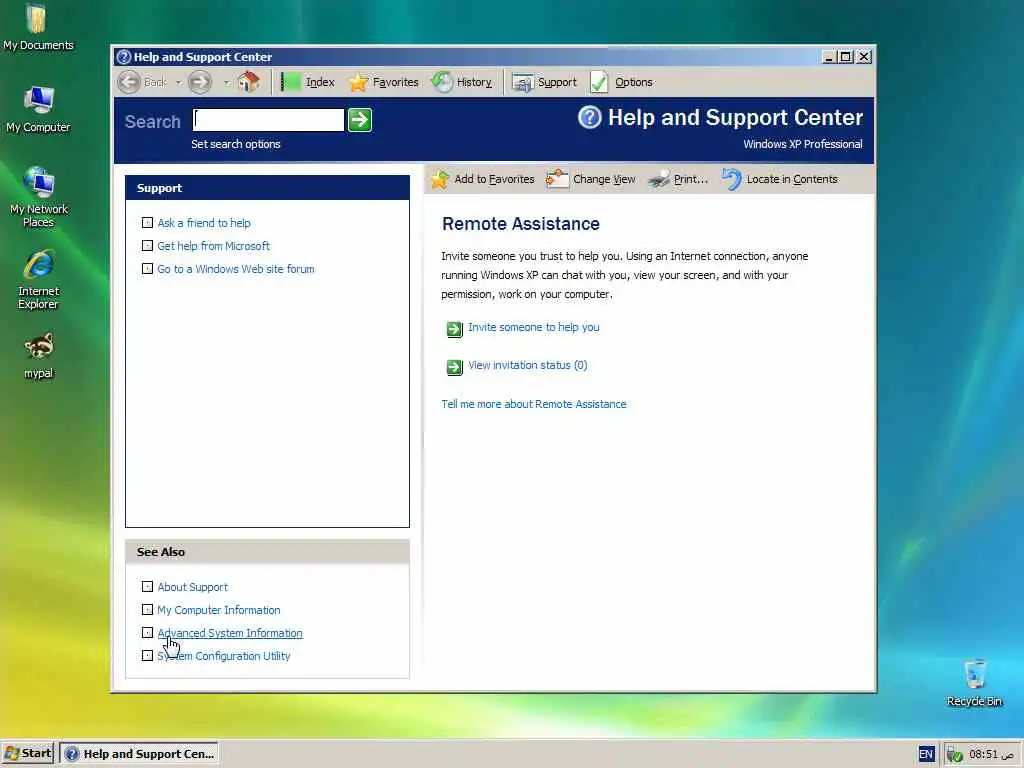Click green arrow beside Invite someone
Screen dimensions: 1024x768
tap(455, 329)
